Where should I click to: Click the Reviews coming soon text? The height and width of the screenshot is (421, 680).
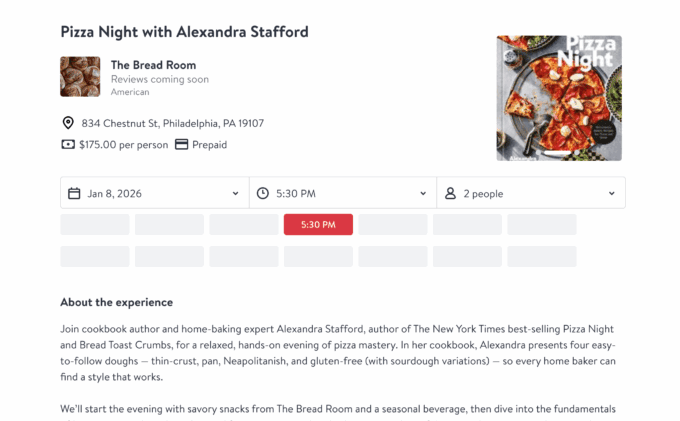[x=160, y=79]
